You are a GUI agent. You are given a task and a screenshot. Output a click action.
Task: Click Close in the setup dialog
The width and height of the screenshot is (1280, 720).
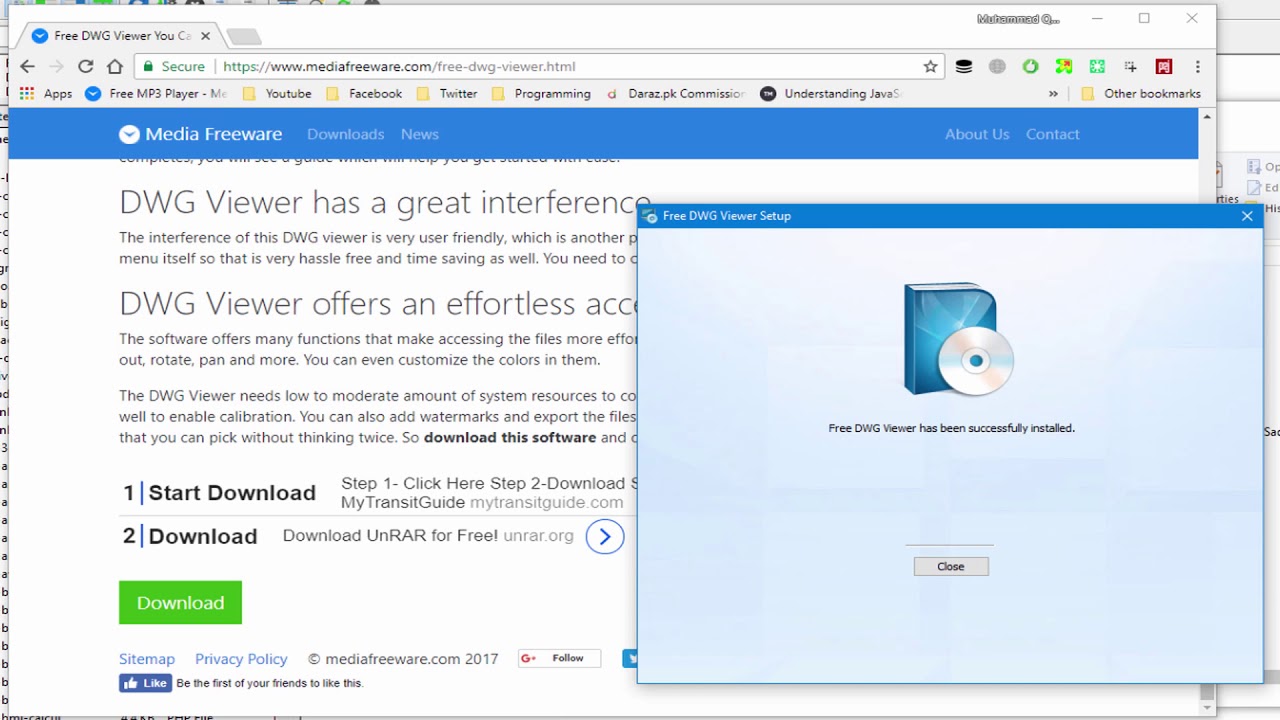pos(951,566)
